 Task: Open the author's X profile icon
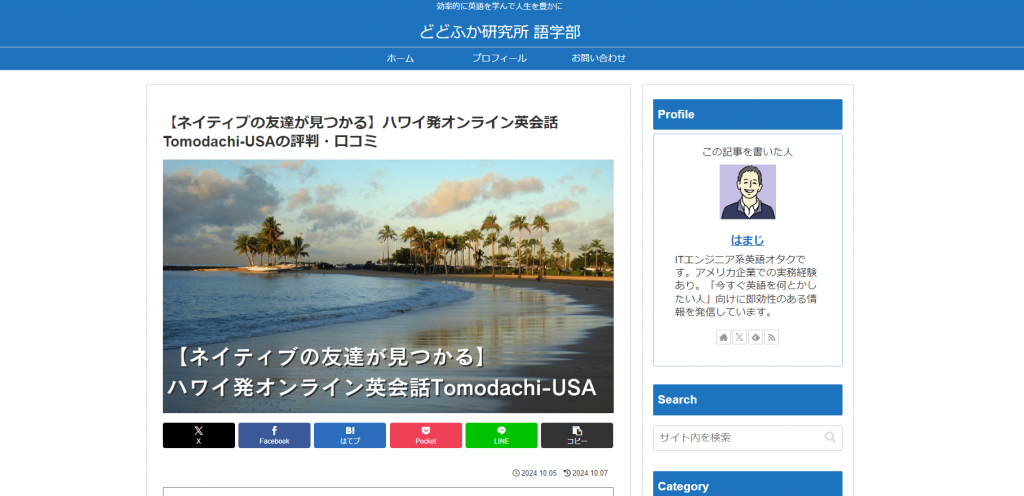coord(739,337)
